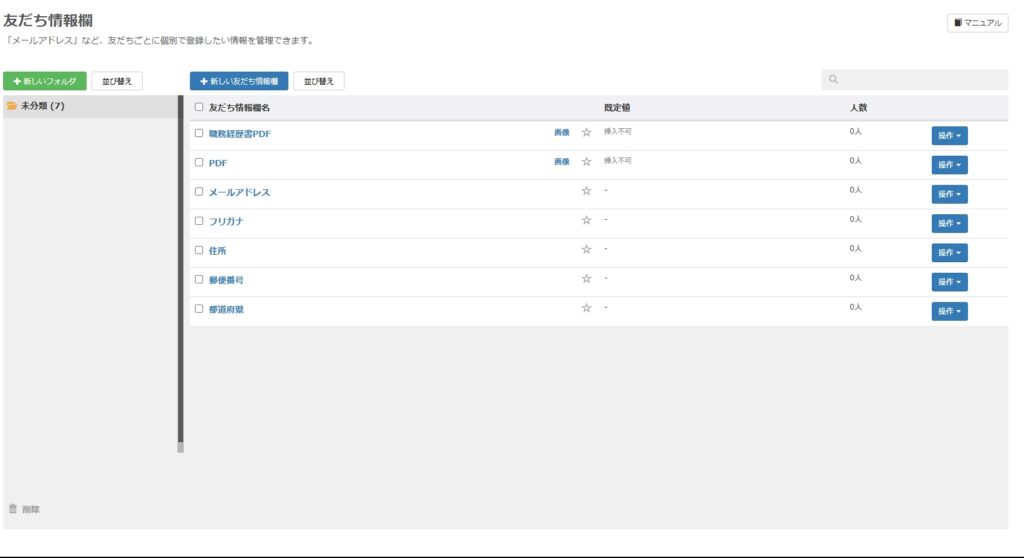Click star icon for 都道府県 row
This screenshot has height=558, width=1024.
pos(587,309)
